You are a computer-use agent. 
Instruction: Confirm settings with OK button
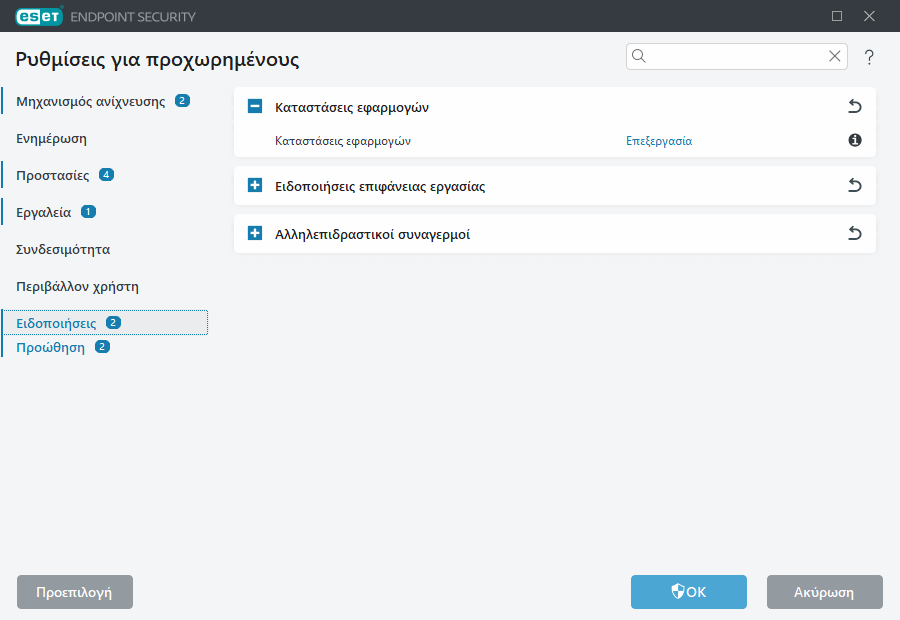[689, 592]
